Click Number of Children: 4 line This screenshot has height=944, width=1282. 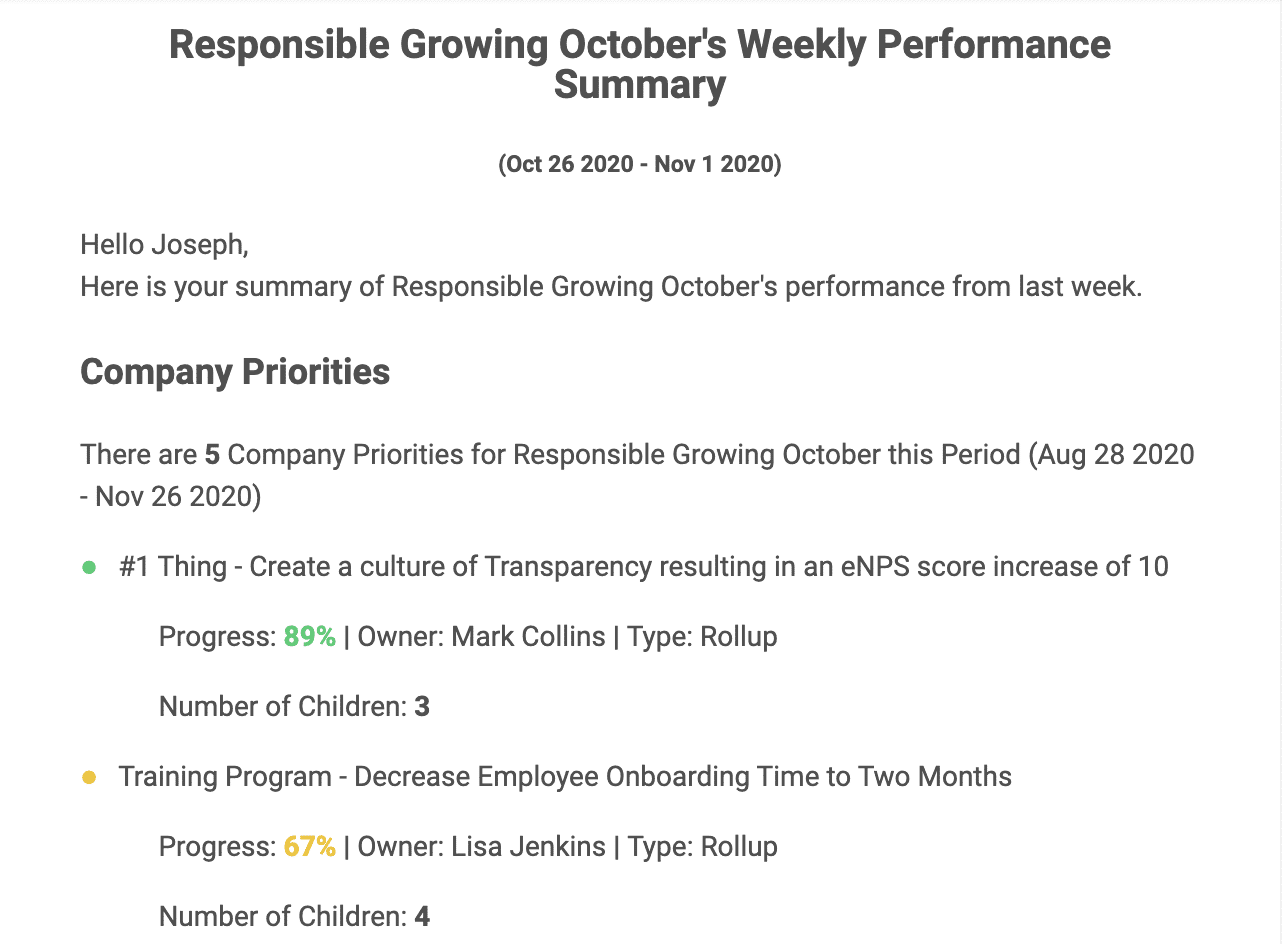(294, 917)
